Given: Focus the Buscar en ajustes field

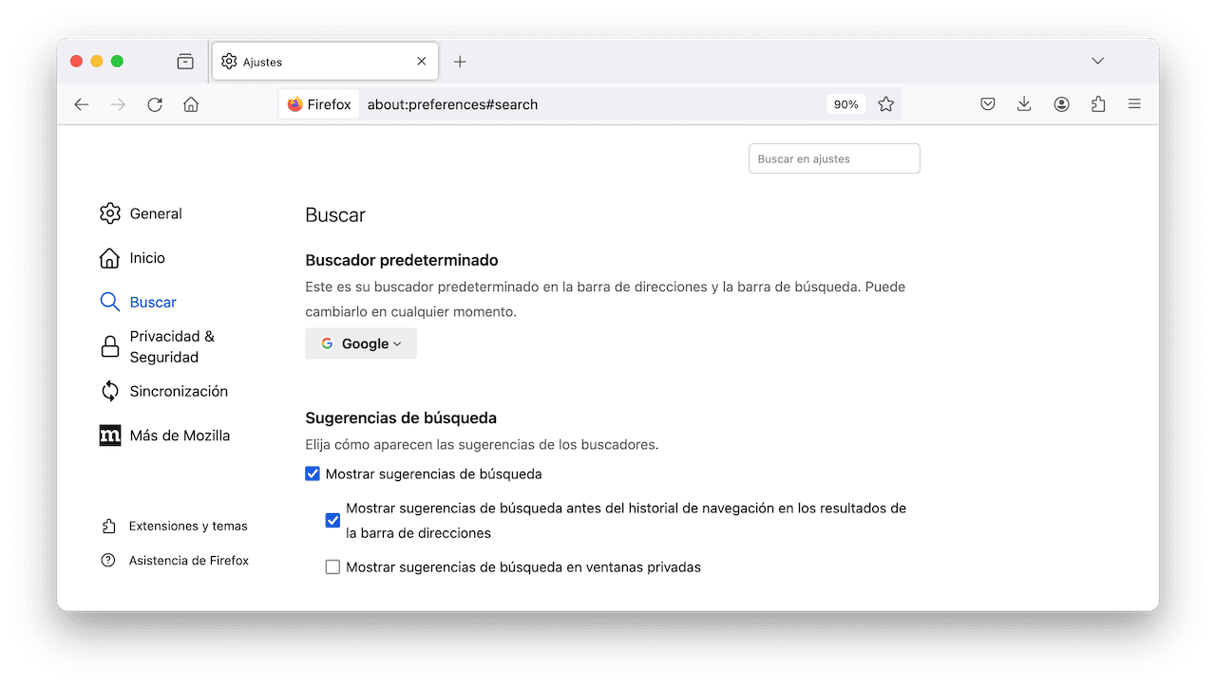Looking at the screenshot, I should point(834,159).
